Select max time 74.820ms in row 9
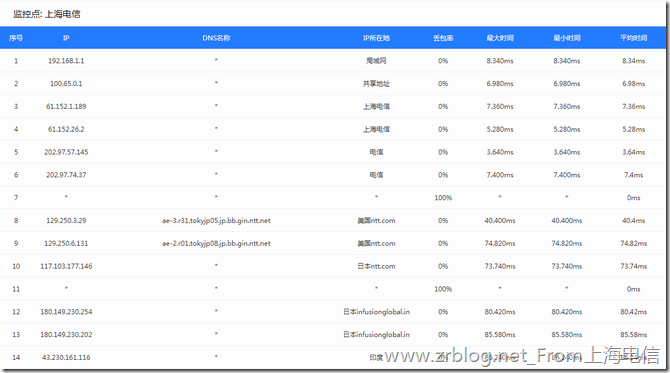Screen dimensions: 670x373 point(500,244)
